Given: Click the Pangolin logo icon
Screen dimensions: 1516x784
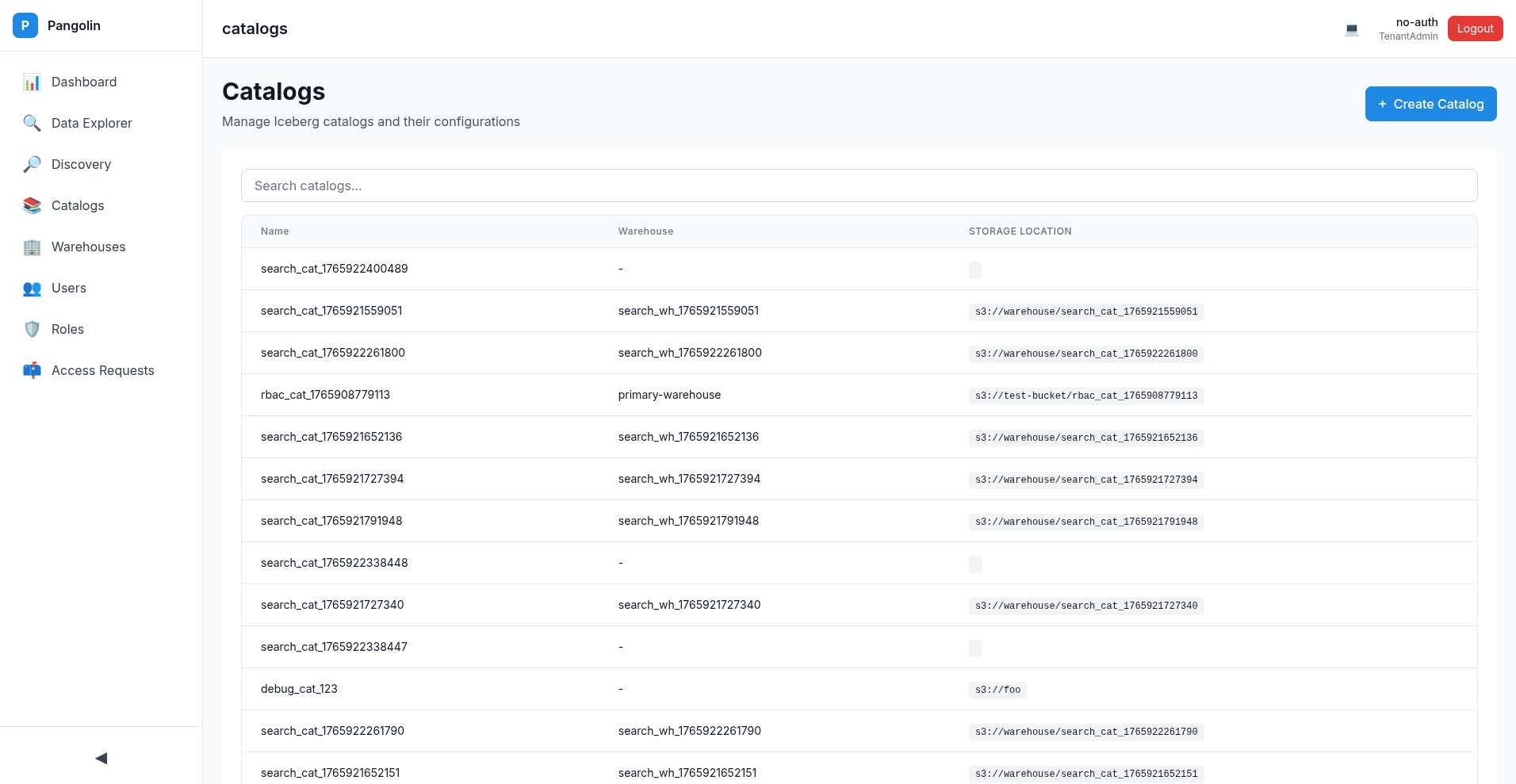Looking at the screenshot, I should [x=25, y=25].
